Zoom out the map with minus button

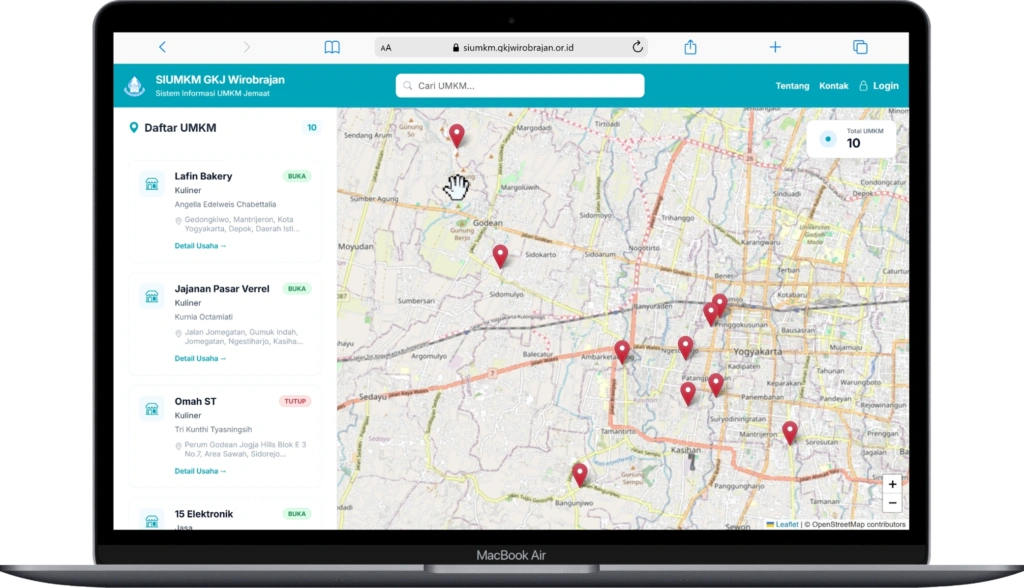point(892,502)
